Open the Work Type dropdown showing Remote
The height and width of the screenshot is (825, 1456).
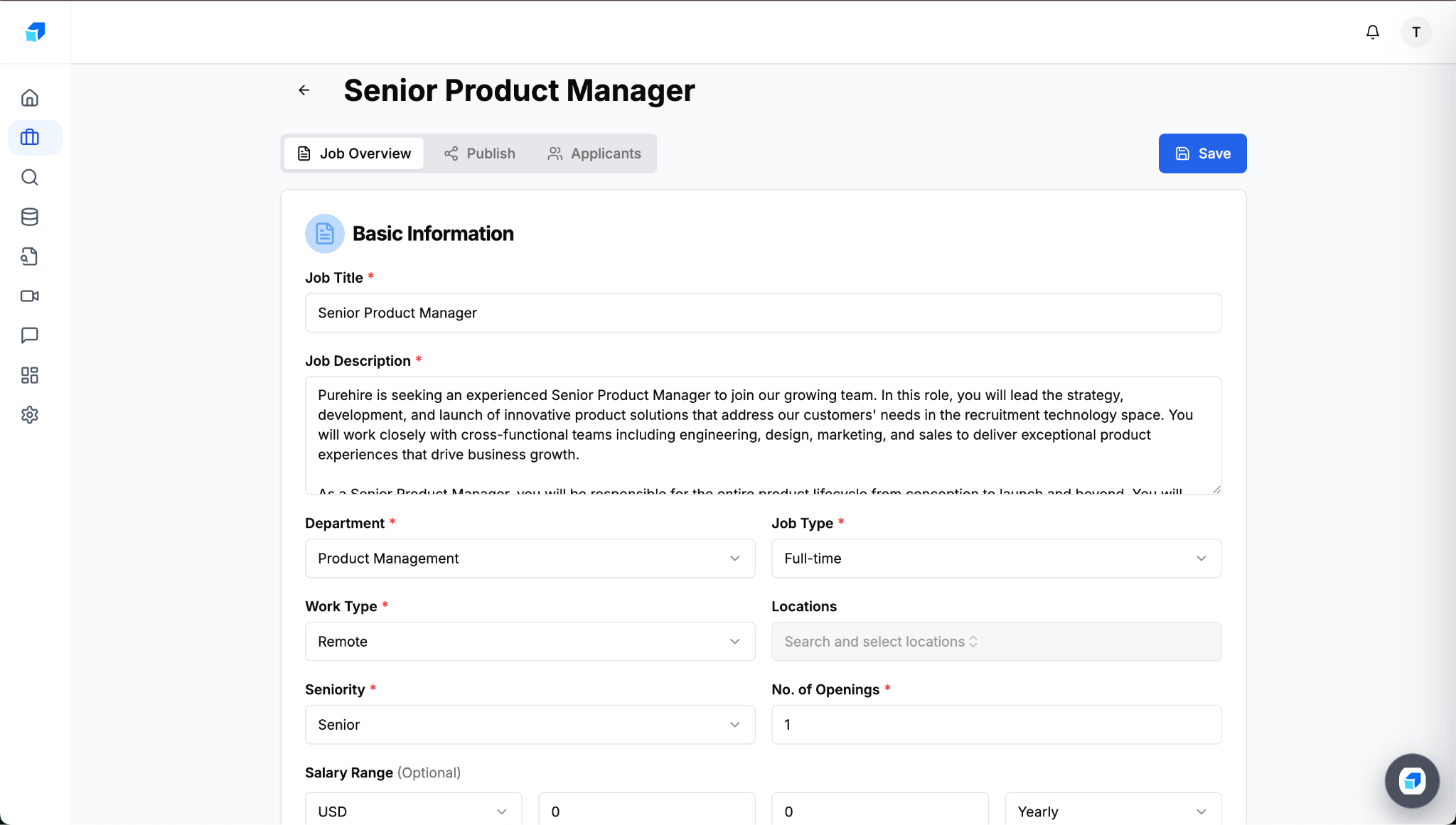[x=529, y=641]
